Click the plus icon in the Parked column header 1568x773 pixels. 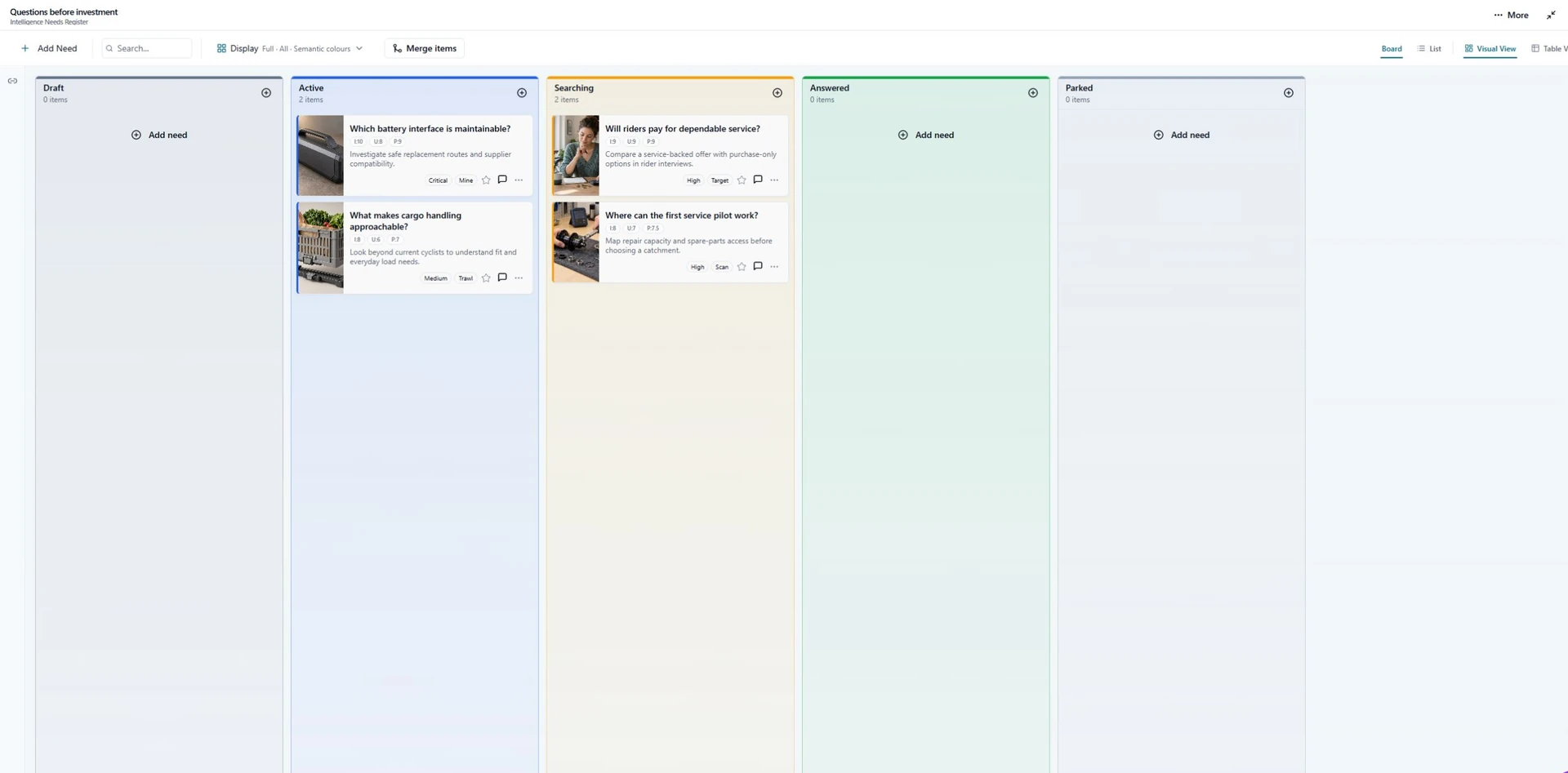pos(1289,93)
